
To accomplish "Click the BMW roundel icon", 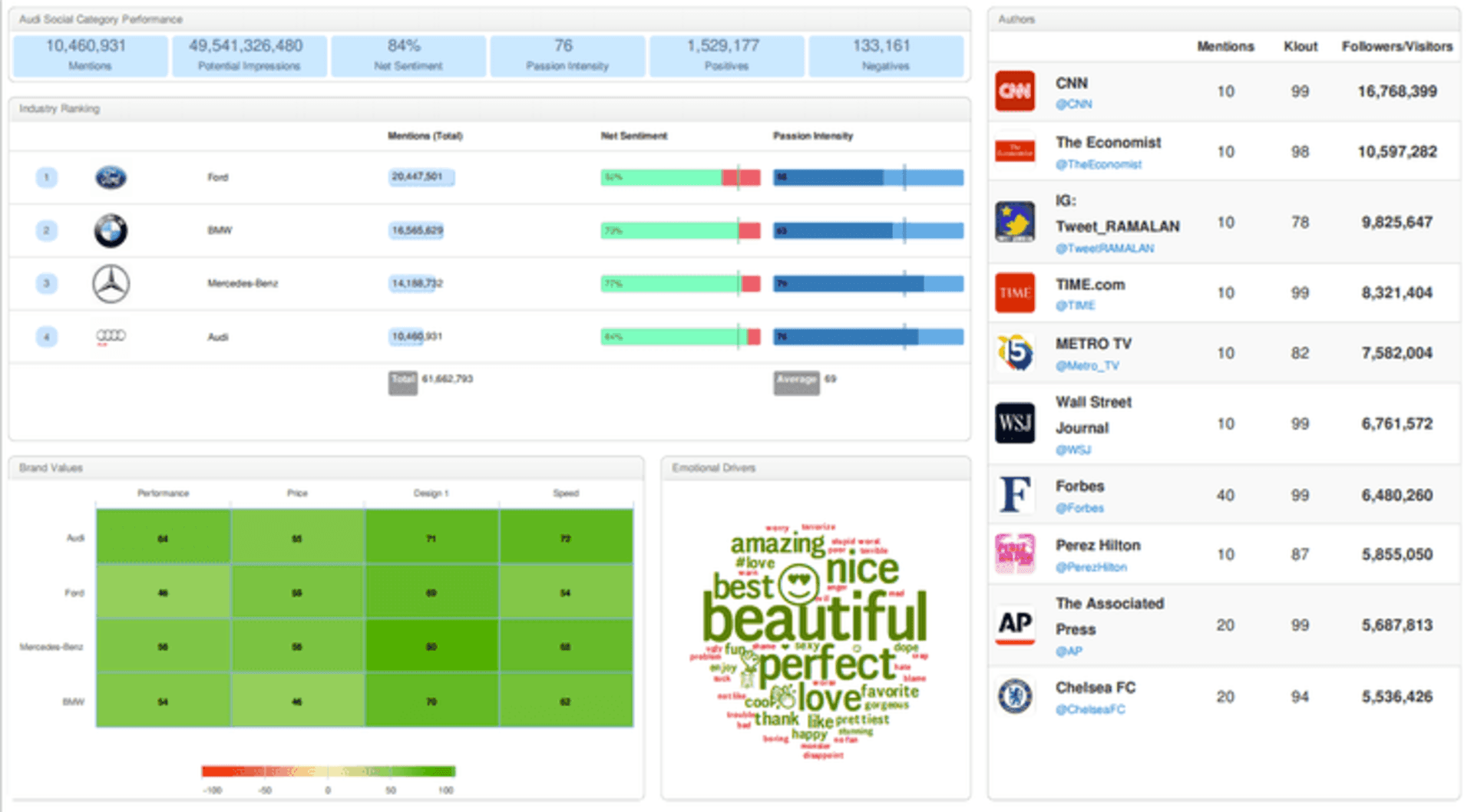I will 110,229.
